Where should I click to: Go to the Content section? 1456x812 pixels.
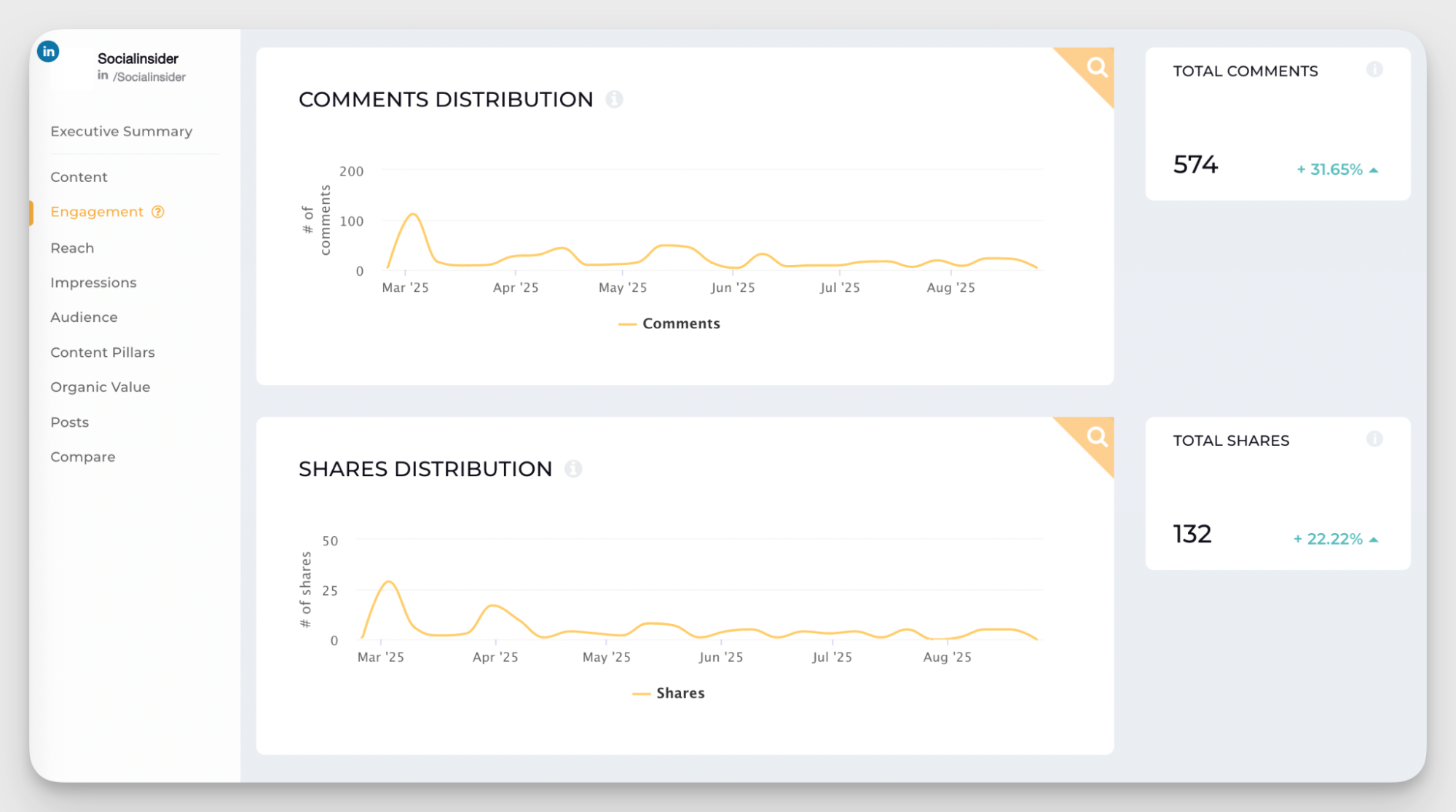pos(79,177)
